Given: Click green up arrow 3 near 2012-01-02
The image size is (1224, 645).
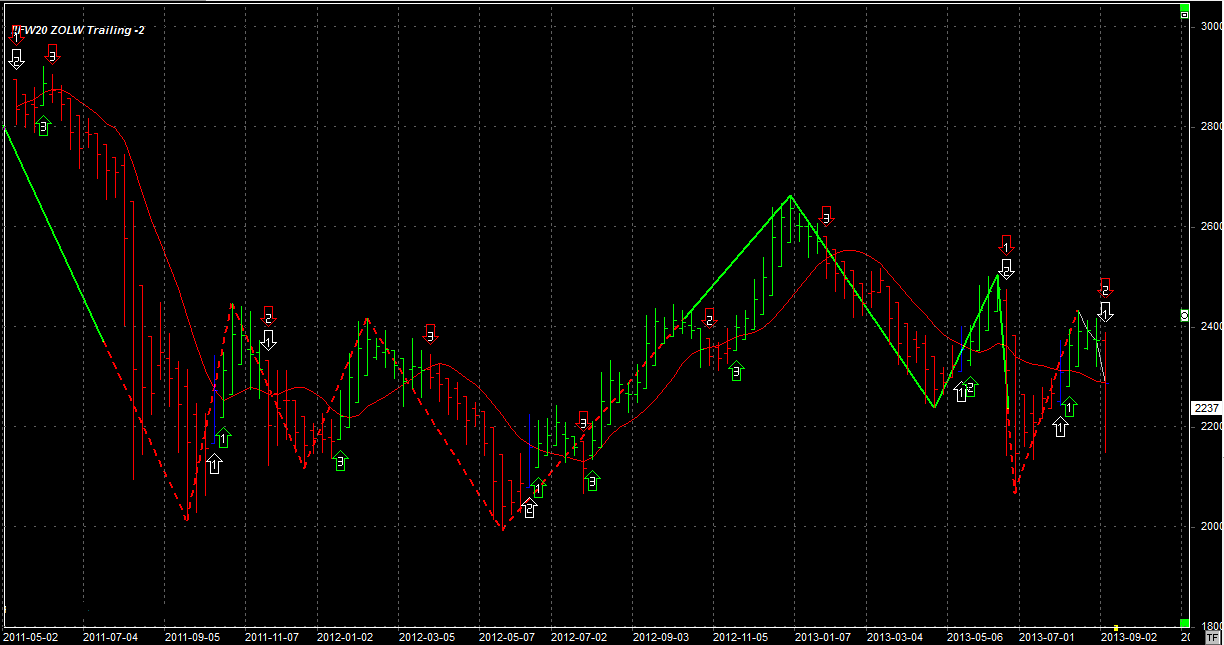Looking at the screenshot, I should tap(340, 461).
